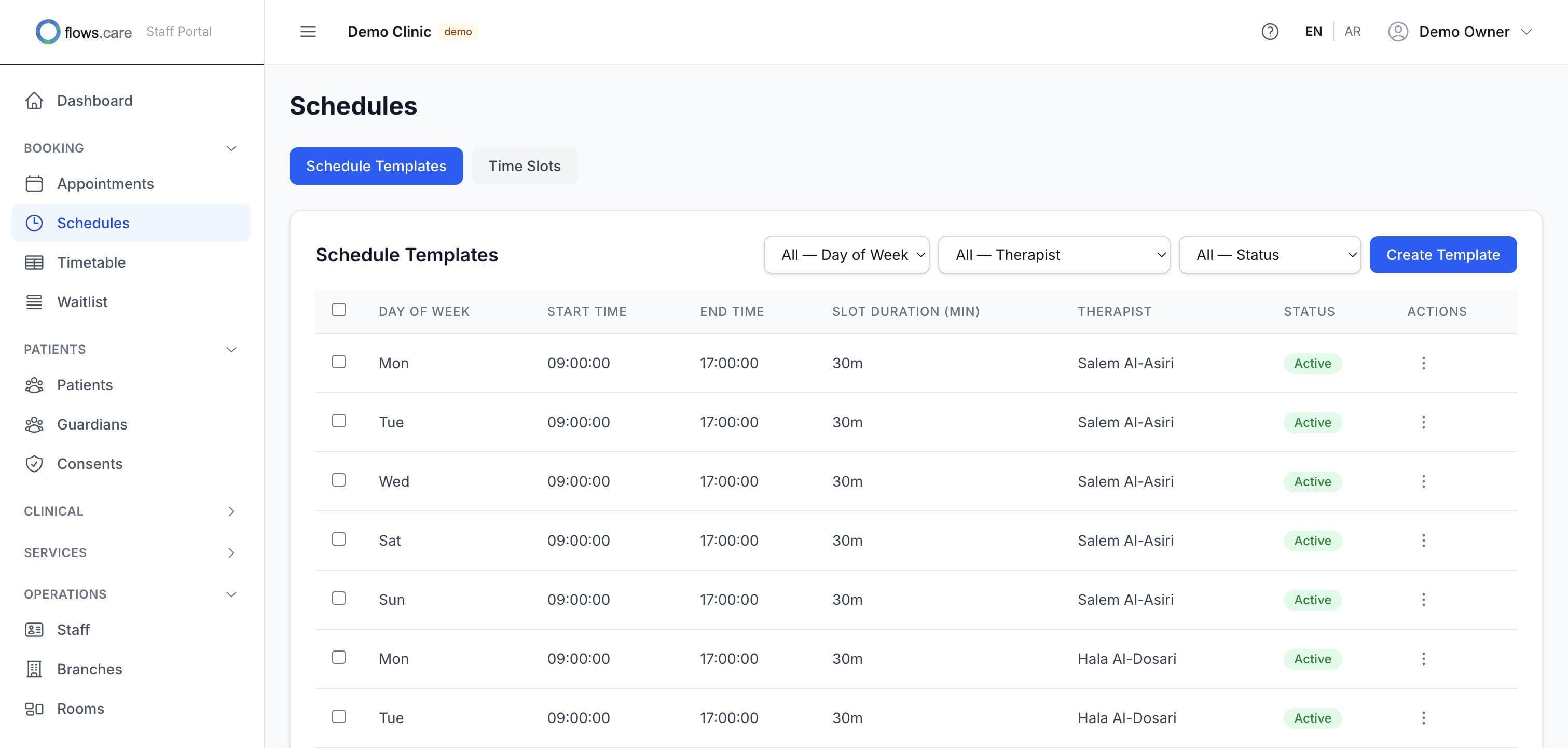Image resolution: width=1568 pixels, height=748 pixels.
Task: Click the END TIME column header
Action: [732, 312]
